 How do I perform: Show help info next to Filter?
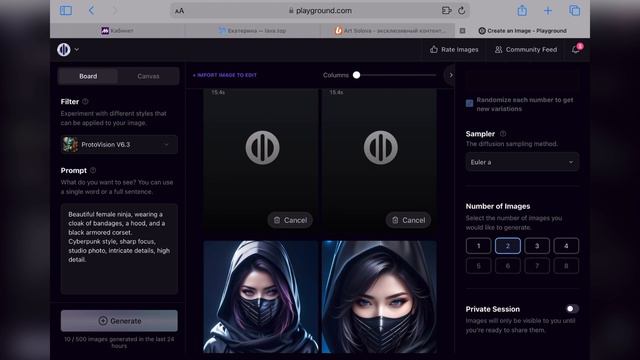tap(85, 102)
